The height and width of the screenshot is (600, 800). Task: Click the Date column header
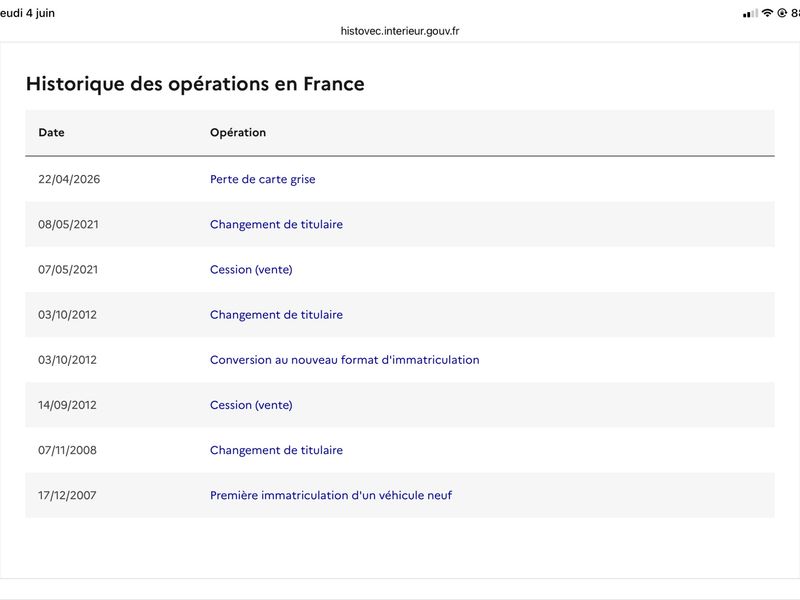click(x=51, y=133)
